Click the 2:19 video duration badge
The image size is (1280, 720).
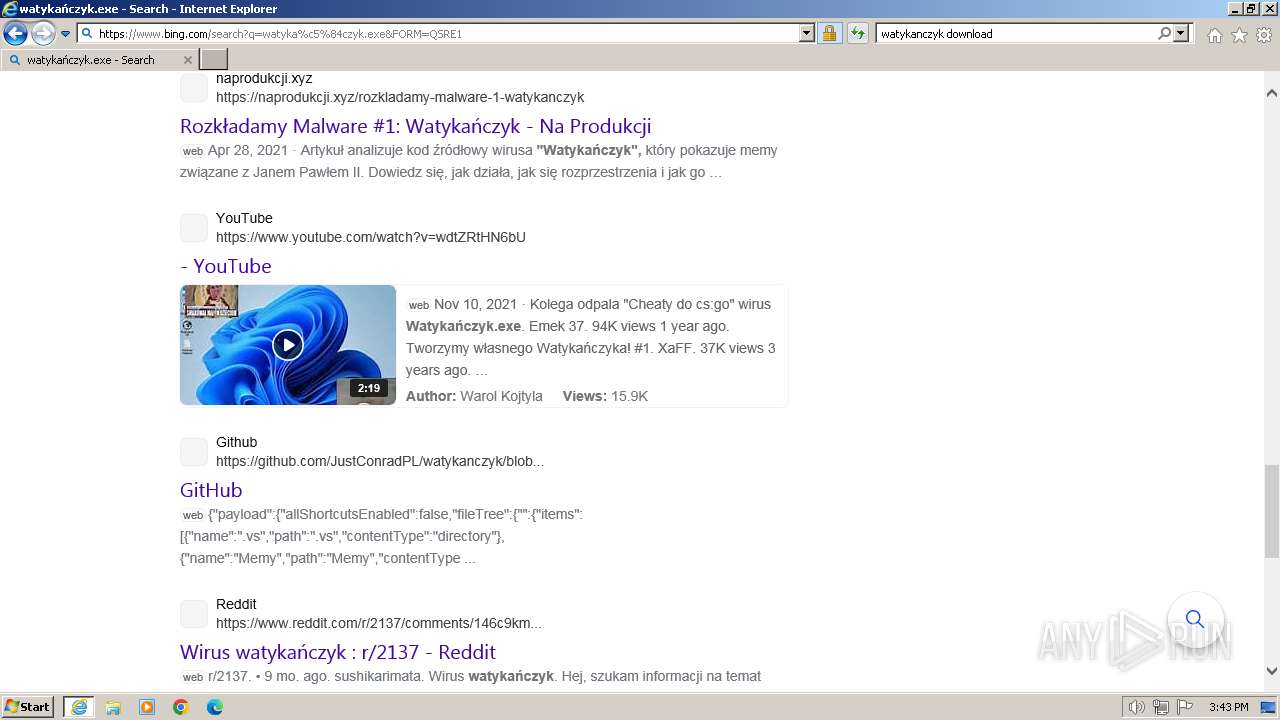(369, 388)
